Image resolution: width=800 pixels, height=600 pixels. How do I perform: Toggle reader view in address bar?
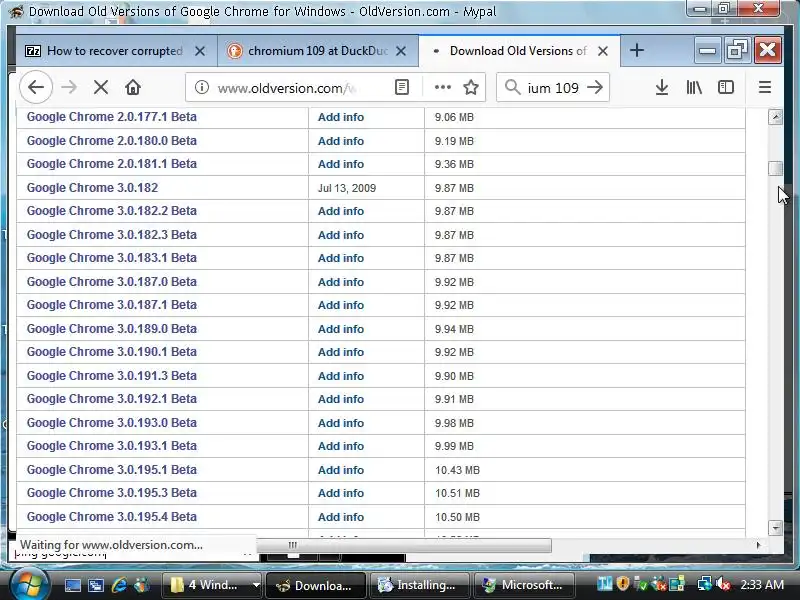402,87
